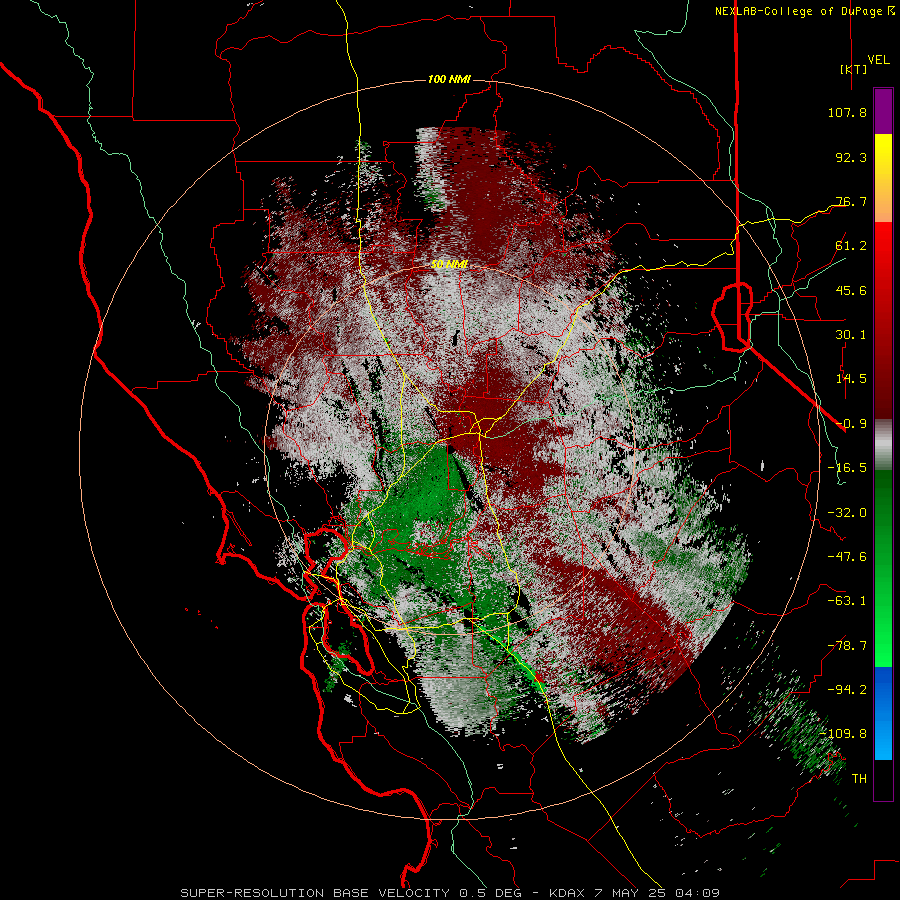Pick the gray near-zero segment of velocity scale
The height and width of the screenshot is (900, 900).
(883, 445)
